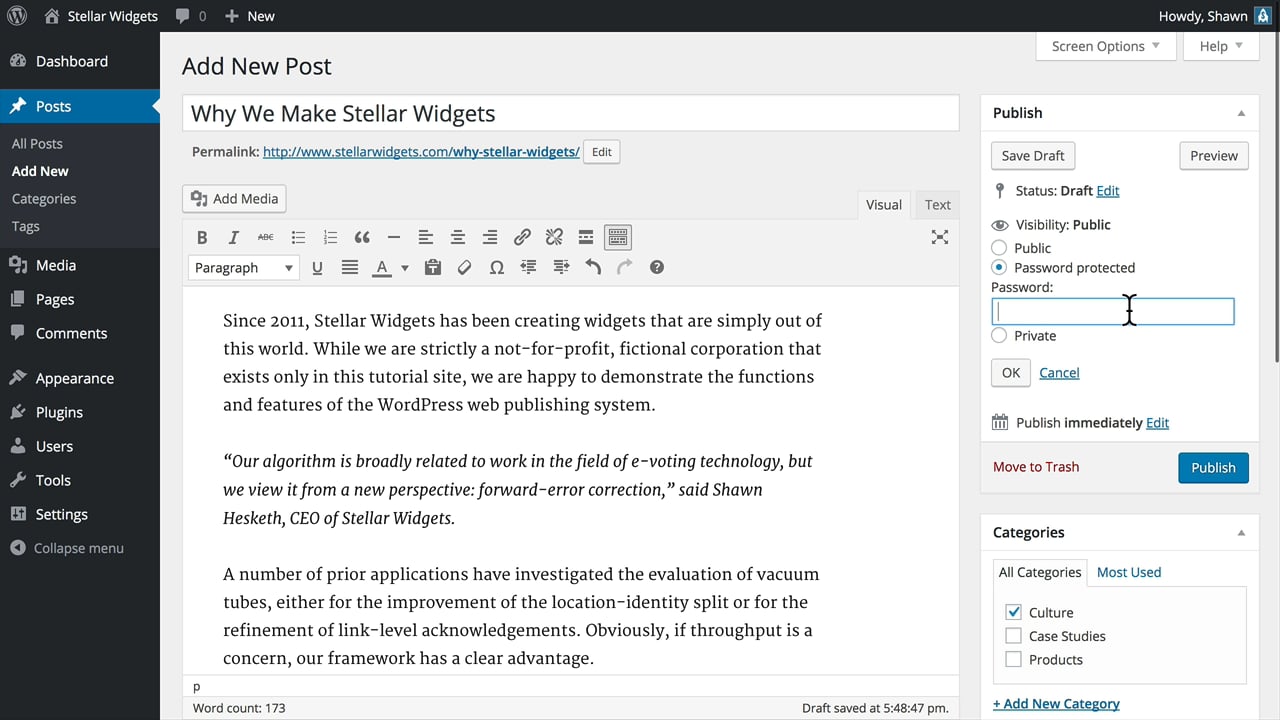The image size is (1280, 720).
Task: Switch to the Text editor tab
Action: tap(937, 205)
